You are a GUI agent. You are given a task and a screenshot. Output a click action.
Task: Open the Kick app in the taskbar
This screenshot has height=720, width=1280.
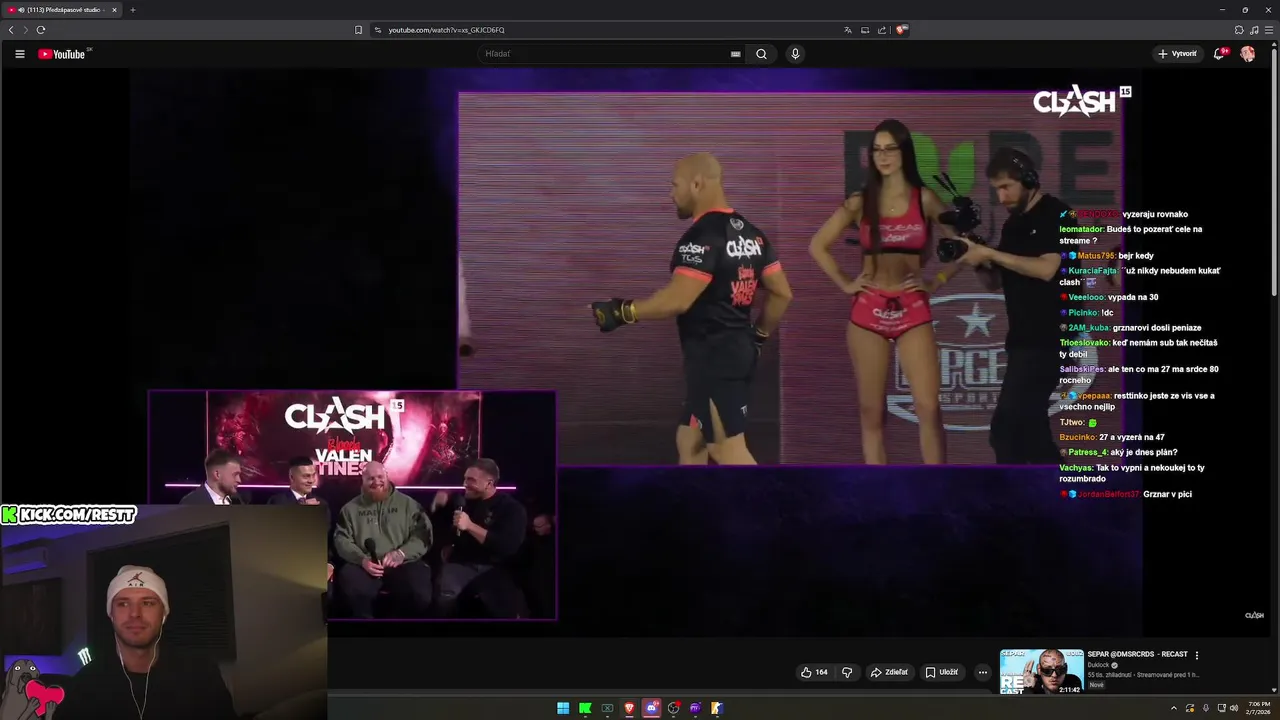[585, 708]
